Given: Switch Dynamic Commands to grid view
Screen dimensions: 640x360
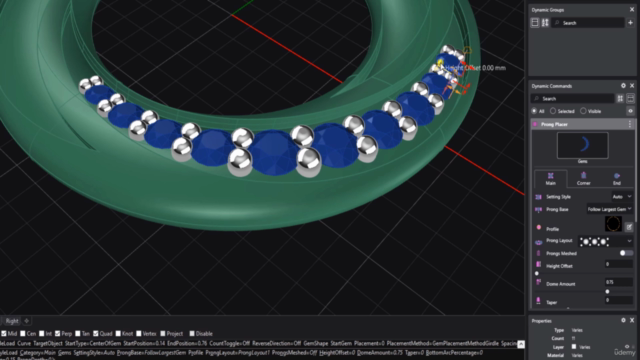Looking at the screenshot, I should click(620, 98).
